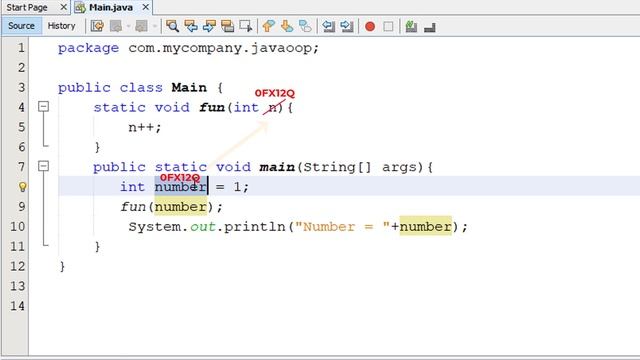Click line number 1 in gutter

(x=20, y=48)
